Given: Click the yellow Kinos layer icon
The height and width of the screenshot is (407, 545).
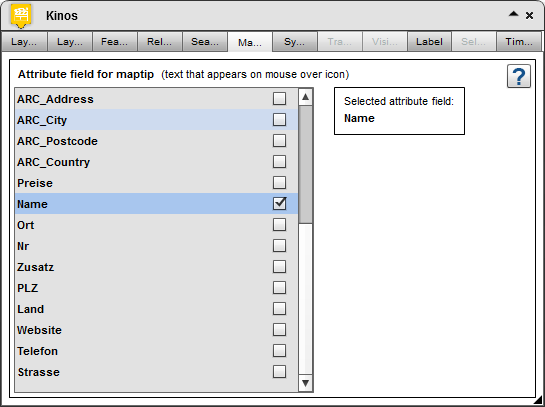Looking at the screenshot, I should pos(21,16).
